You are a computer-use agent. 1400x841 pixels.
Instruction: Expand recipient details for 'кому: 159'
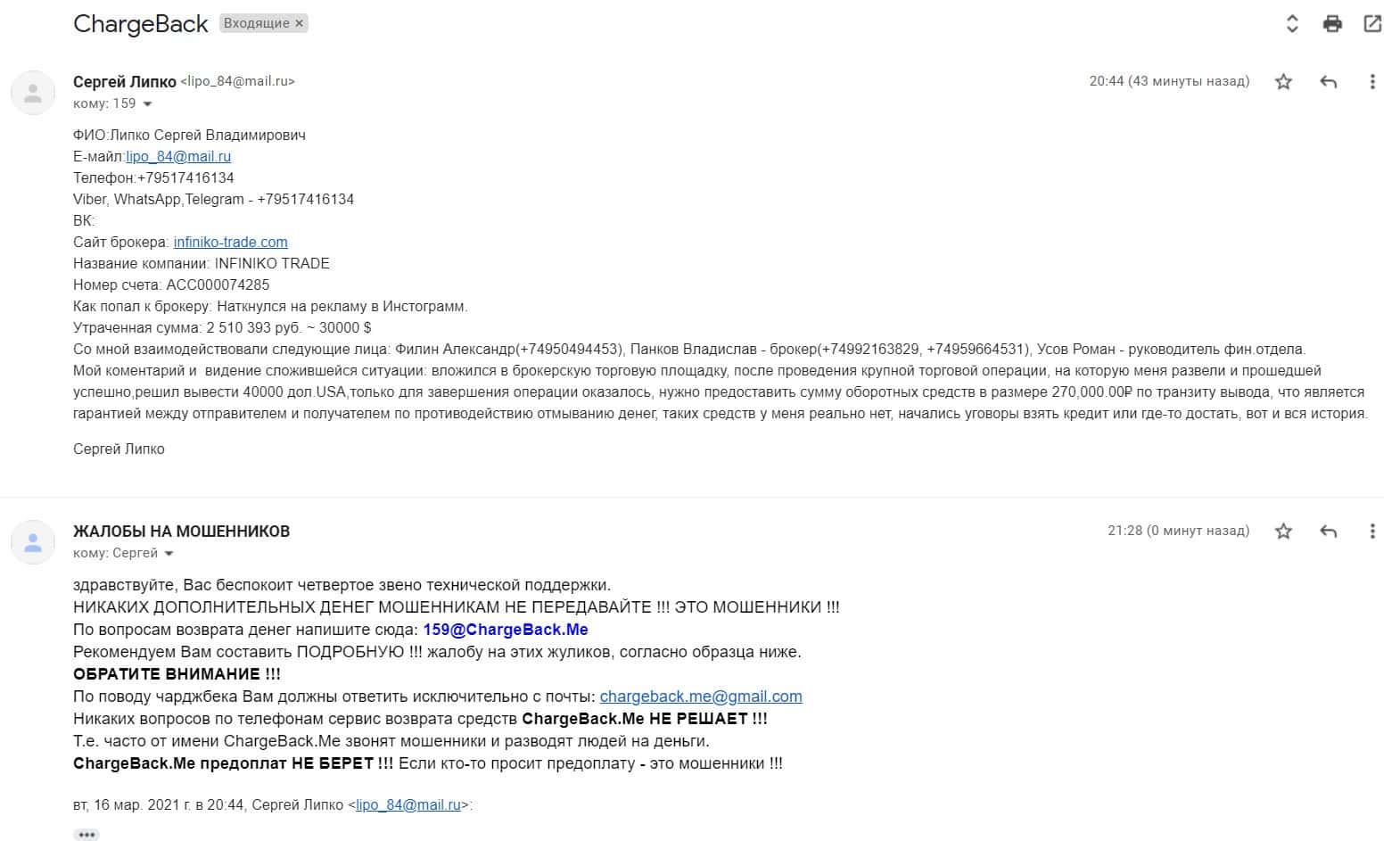coord(148,104)
